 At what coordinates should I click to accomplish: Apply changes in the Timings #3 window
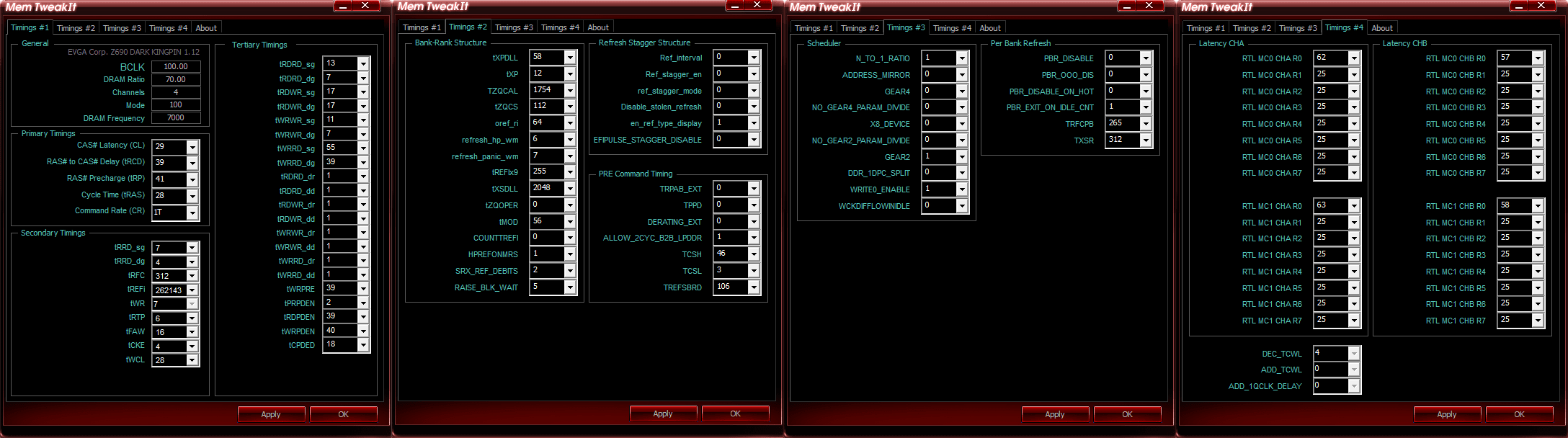pos(1055,414)
